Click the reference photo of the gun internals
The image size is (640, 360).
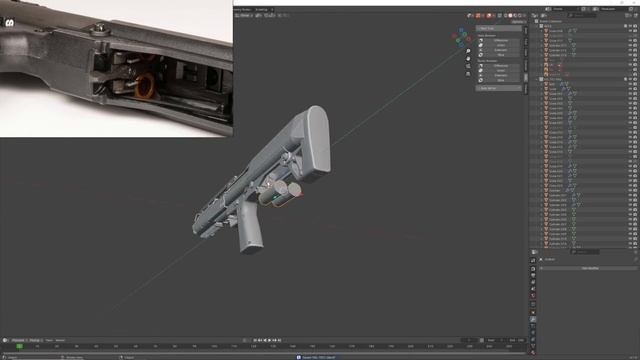coord(116,68)
